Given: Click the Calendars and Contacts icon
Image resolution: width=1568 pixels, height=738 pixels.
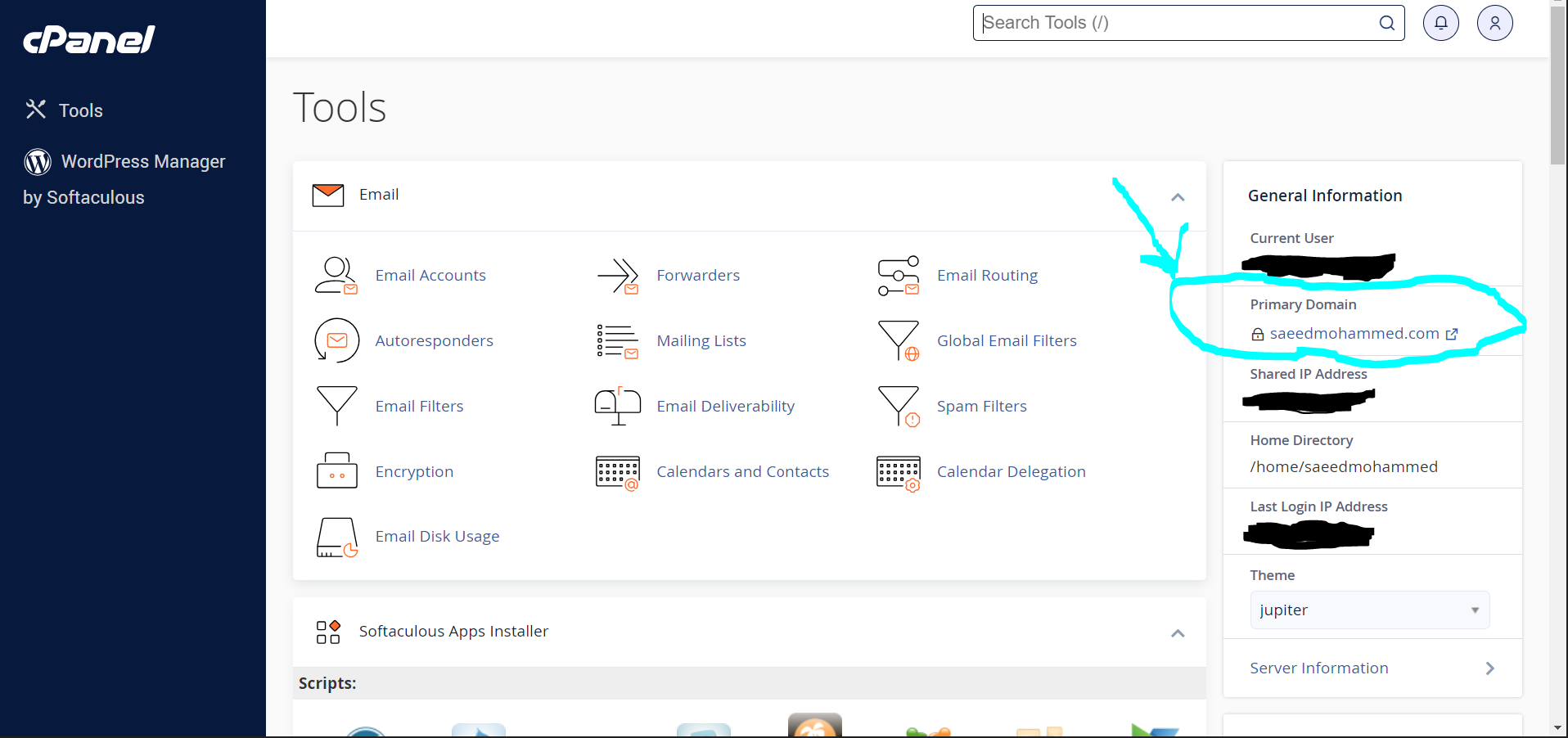Looking at the screenshot, I should click(618, 472).
